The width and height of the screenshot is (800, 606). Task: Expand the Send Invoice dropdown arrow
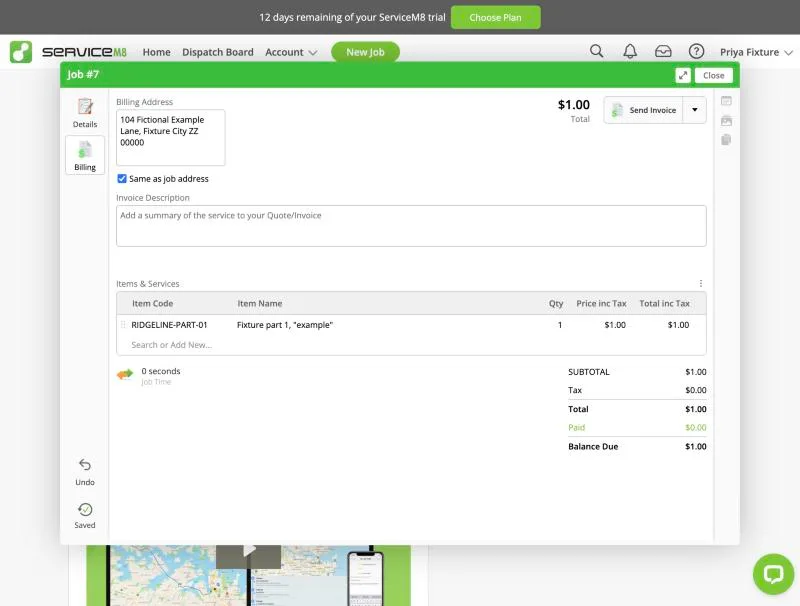pos(694,110)
